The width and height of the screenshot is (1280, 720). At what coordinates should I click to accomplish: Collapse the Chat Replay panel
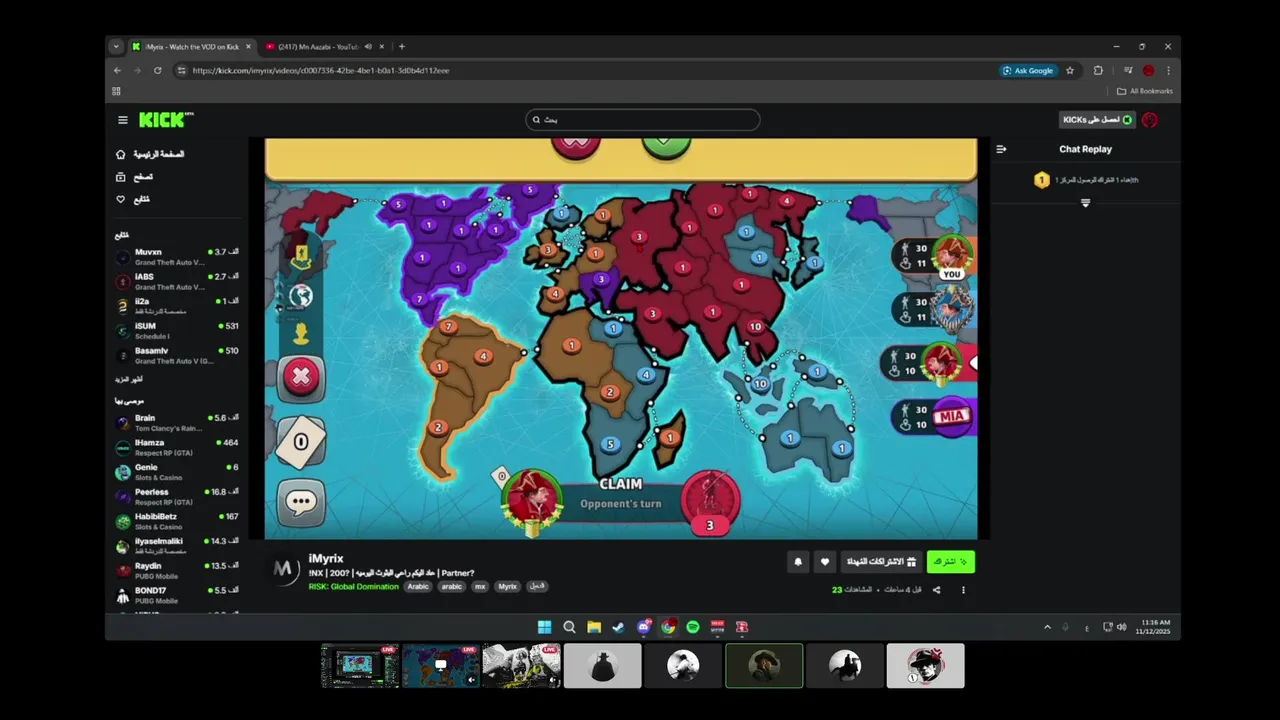tap(1001, 149)
